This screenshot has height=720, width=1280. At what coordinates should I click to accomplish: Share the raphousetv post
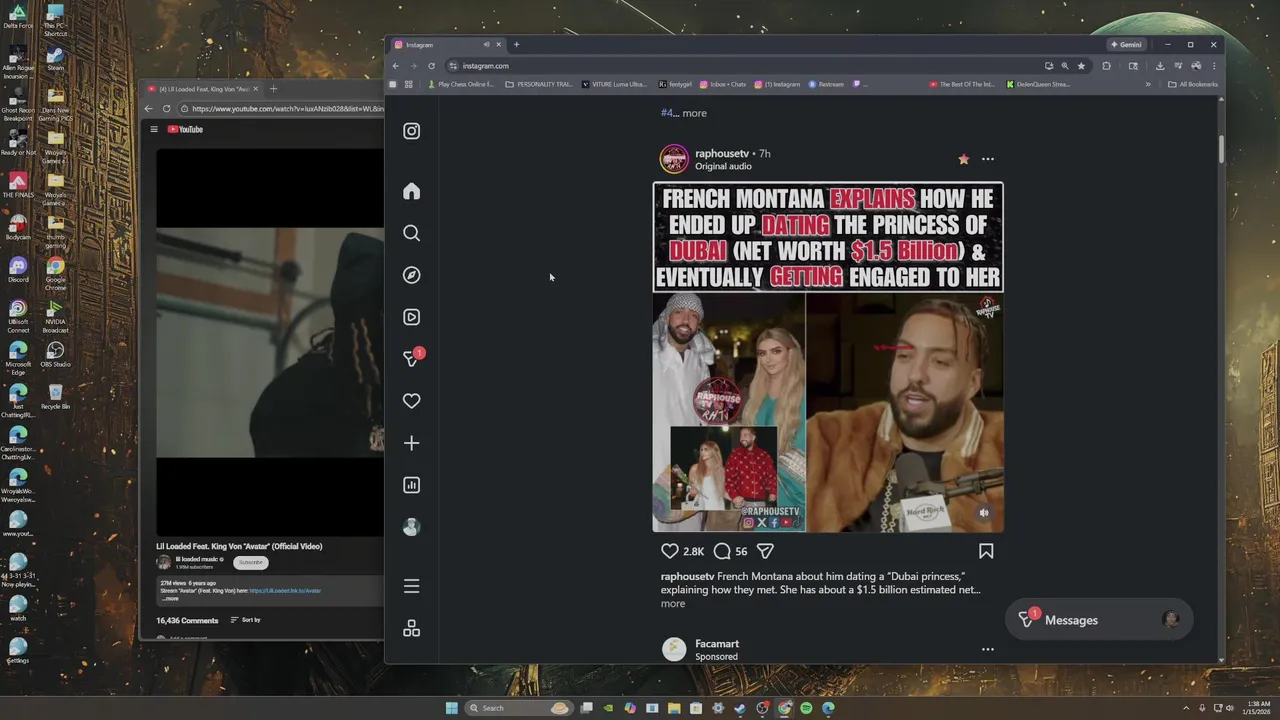tap(765, 551)
